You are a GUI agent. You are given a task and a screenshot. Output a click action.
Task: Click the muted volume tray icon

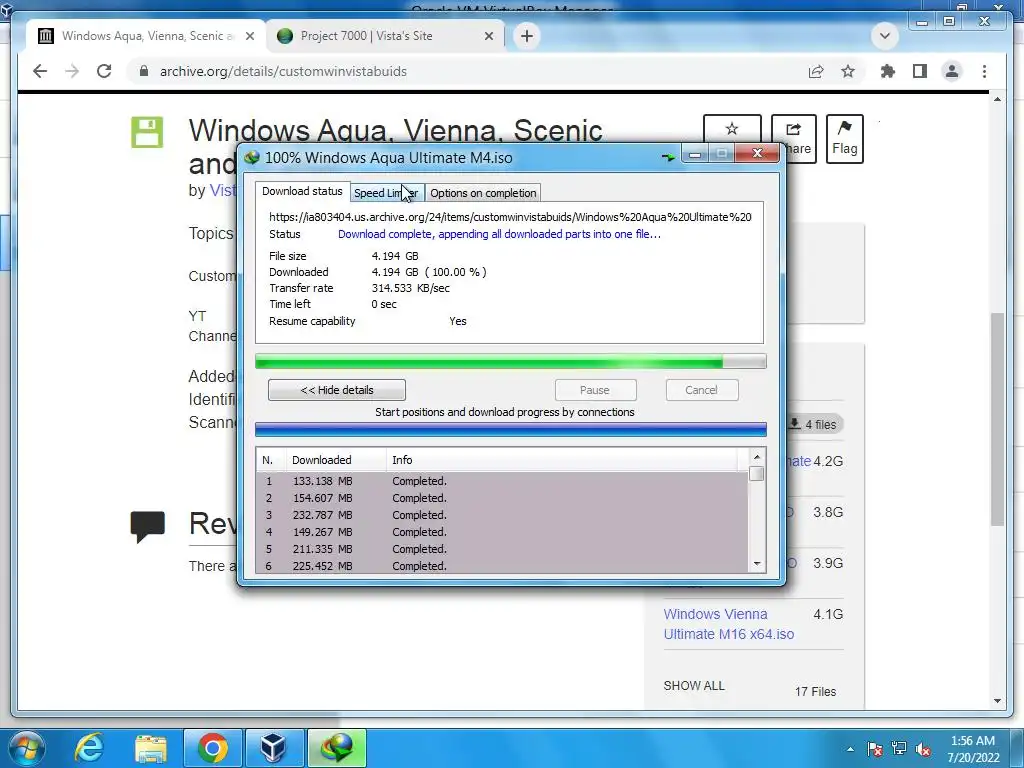[x=923, y=748]
